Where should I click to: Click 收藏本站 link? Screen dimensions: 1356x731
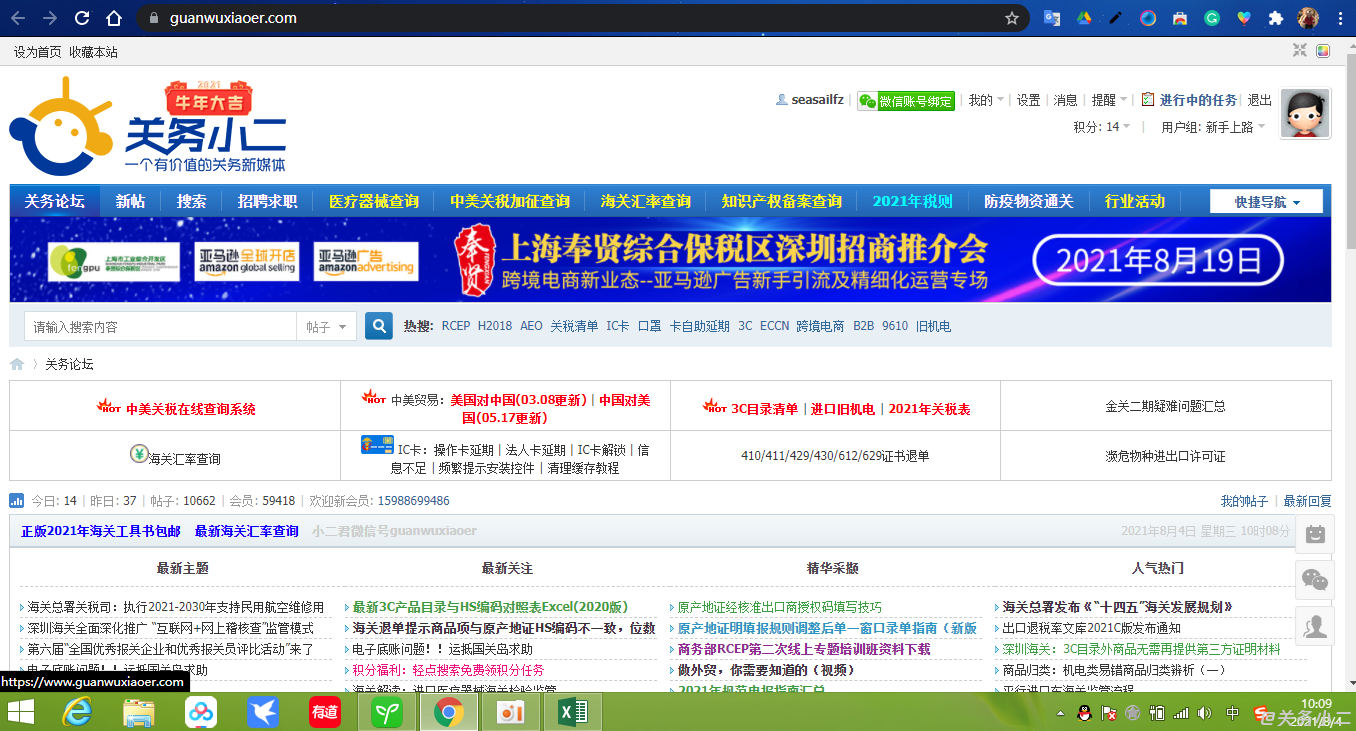[93, 52]
